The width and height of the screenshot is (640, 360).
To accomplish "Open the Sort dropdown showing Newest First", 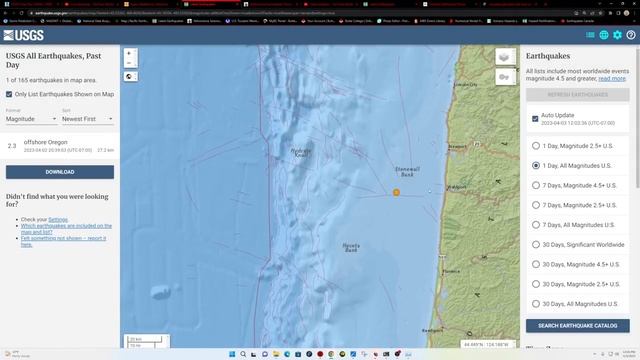I will [x=87, y=119].
